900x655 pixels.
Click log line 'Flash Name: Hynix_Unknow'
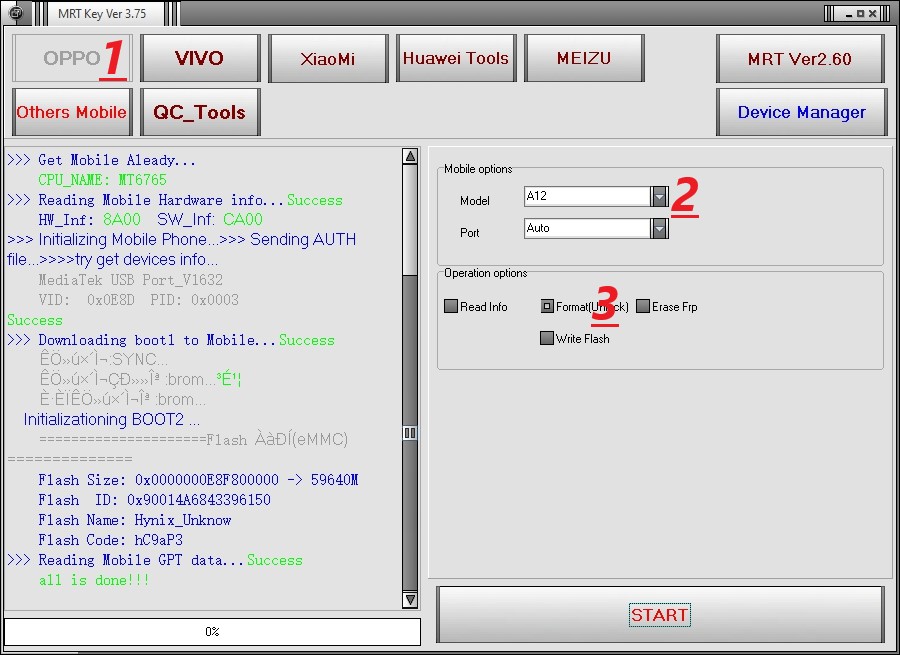pos(135,520)
